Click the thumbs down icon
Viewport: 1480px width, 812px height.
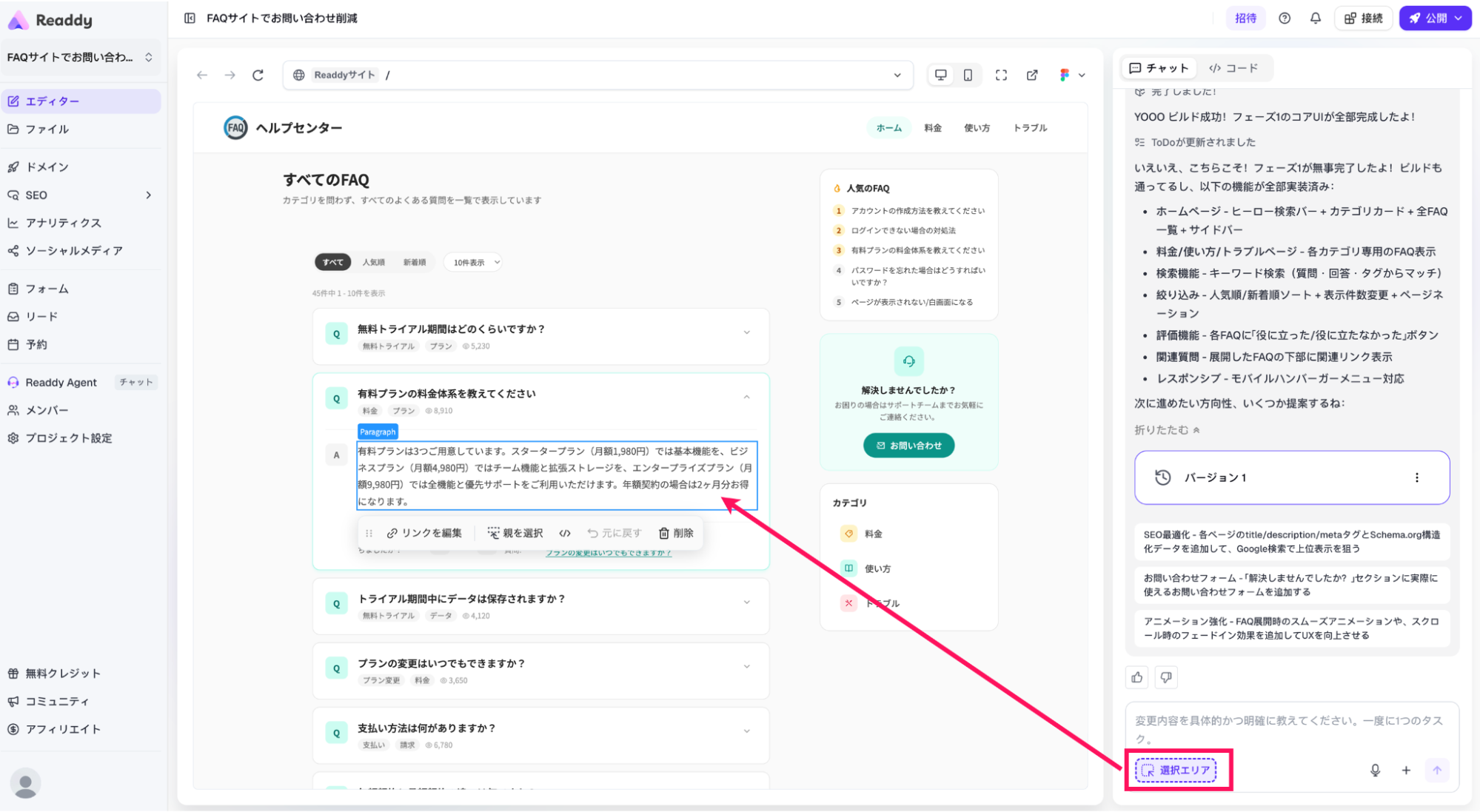pyautogui.click(x=1165, y=677)
